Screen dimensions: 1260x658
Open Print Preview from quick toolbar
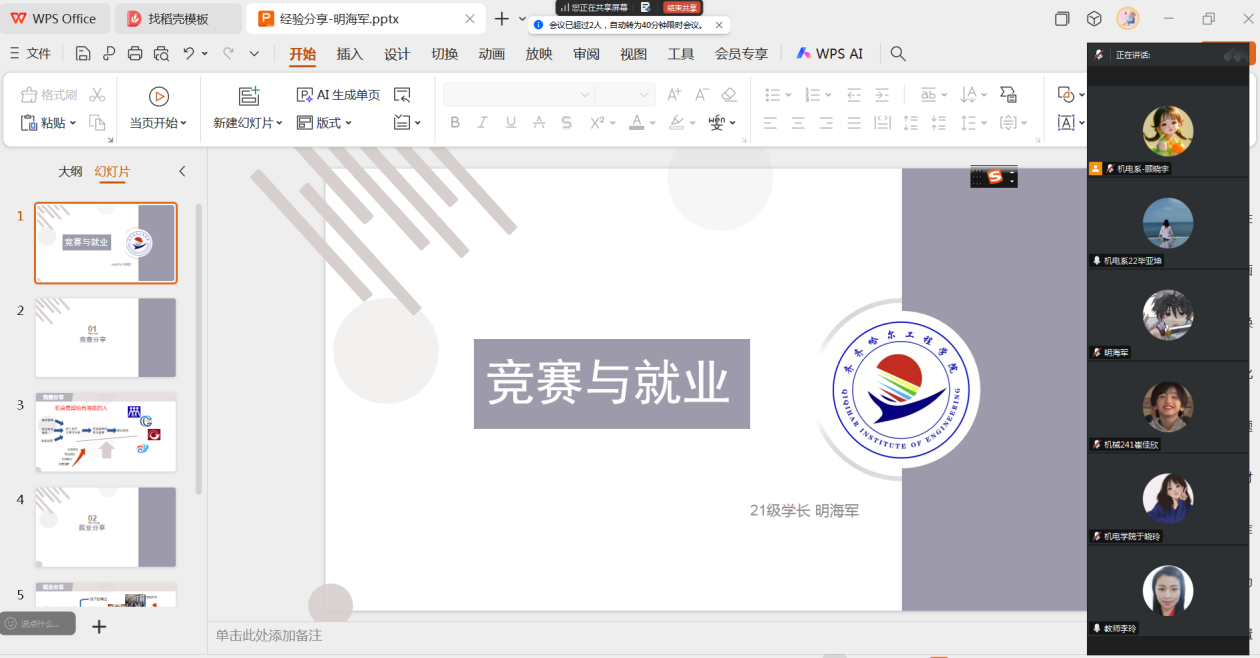(161, 54)
